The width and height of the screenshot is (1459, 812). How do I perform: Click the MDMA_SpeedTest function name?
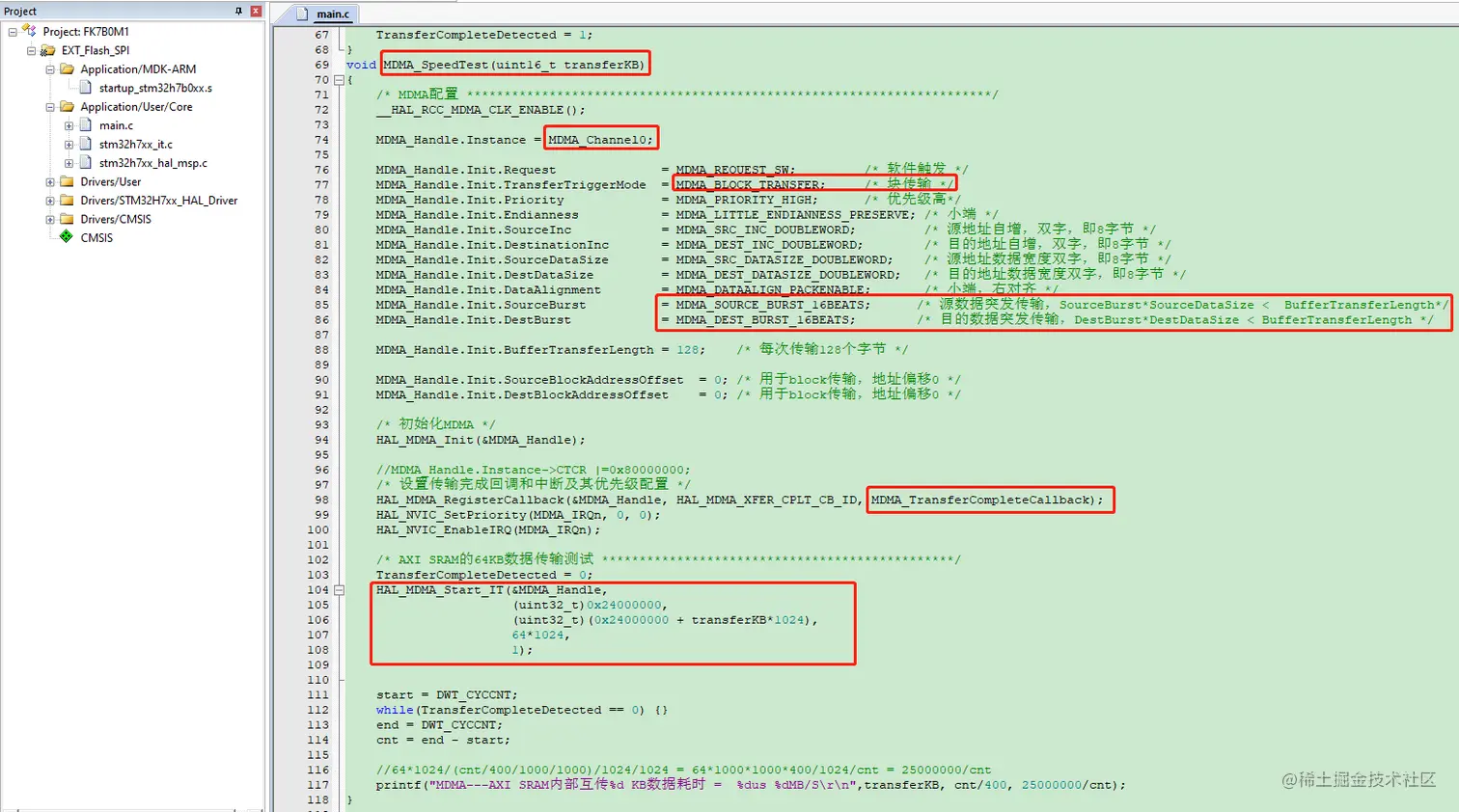[436, 65]
